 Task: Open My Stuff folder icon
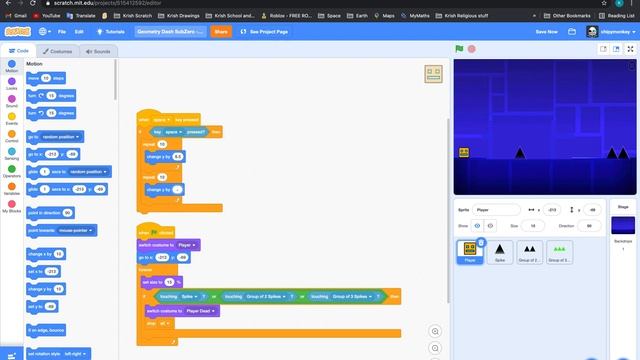coord(572,31)
